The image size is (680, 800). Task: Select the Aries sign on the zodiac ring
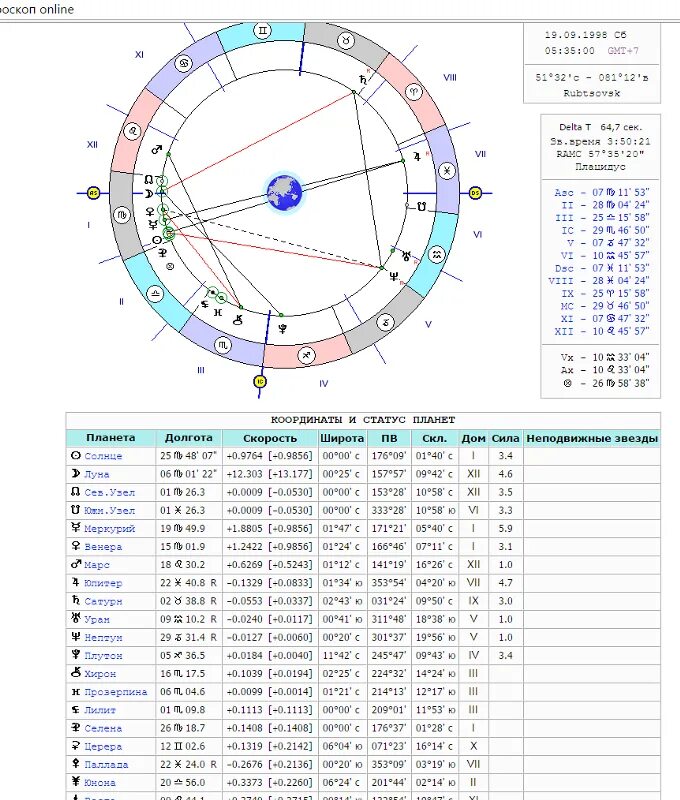(x=414, y=92)
